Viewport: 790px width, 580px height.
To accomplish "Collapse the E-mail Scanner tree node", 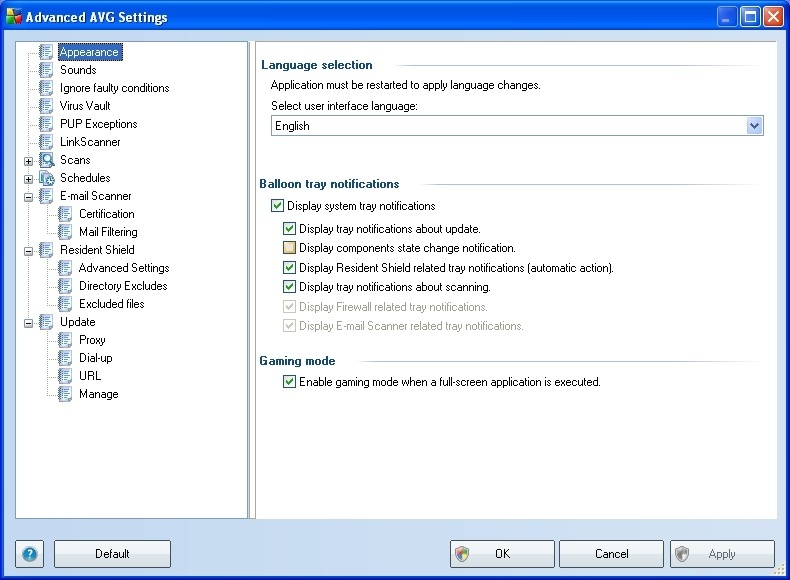I will tap(29, 197).
